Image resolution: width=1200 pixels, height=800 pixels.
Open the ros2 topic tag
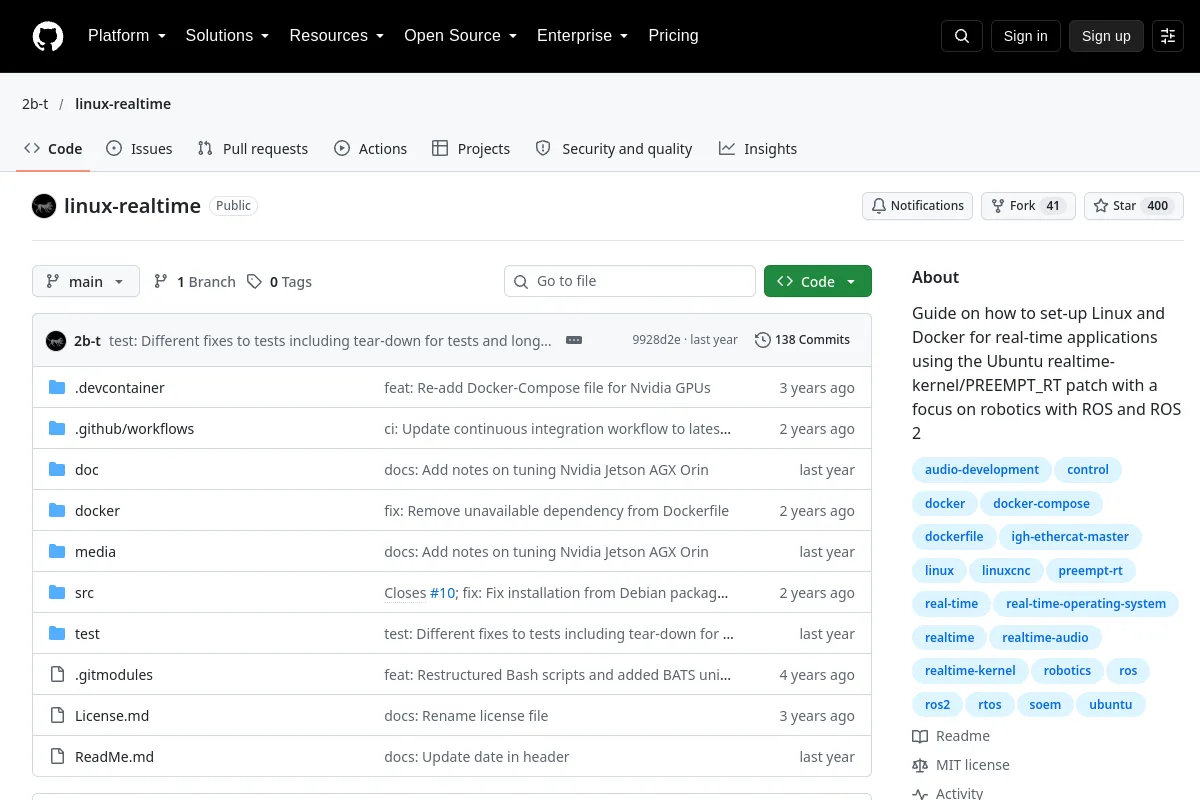coord(938,705)
